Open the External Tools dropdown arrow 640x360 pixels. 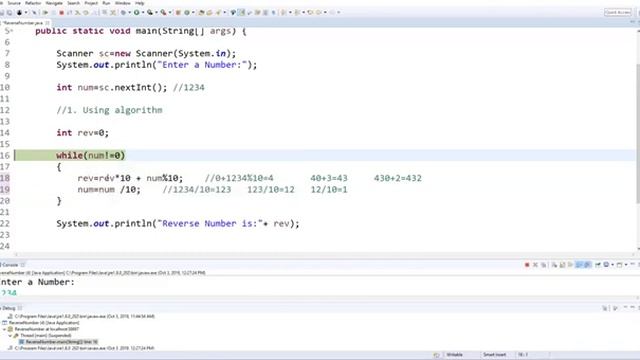click(170, 12)
